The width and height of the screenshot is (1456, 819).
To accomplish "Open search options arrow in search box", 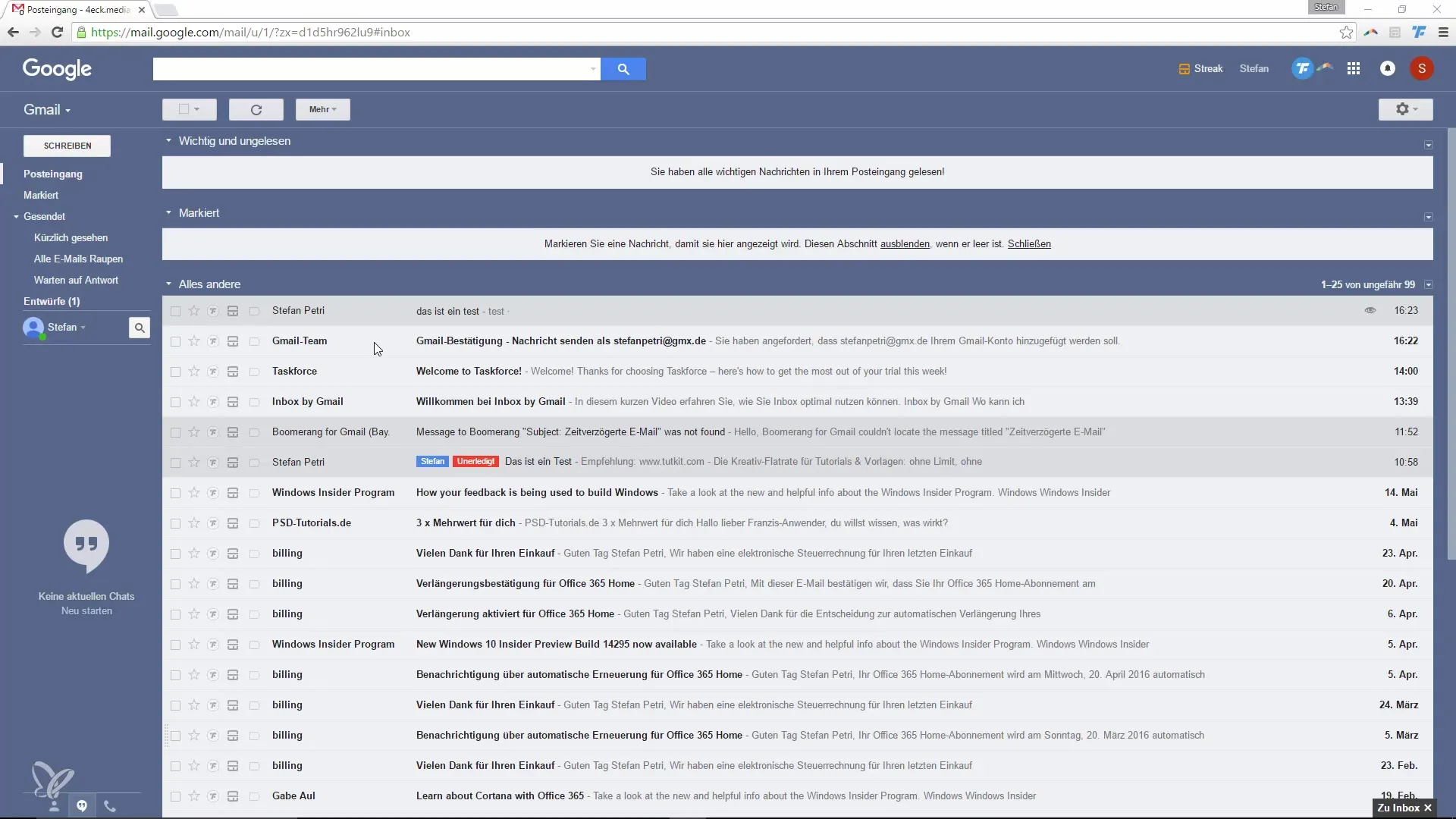I will 592,69.
